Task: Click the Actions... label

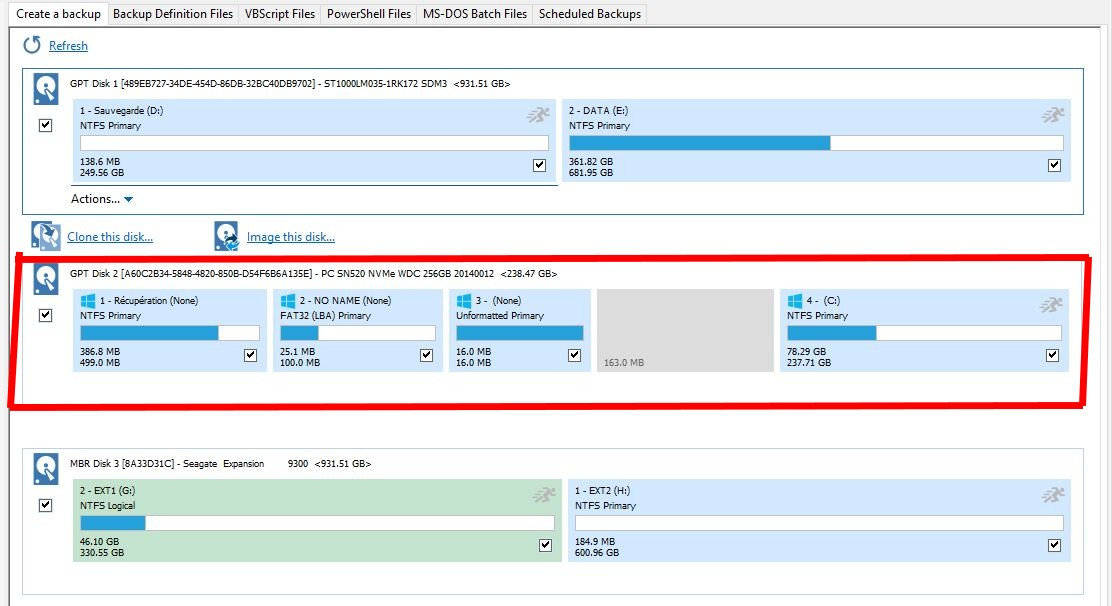Action: click(x=95, y=199)
